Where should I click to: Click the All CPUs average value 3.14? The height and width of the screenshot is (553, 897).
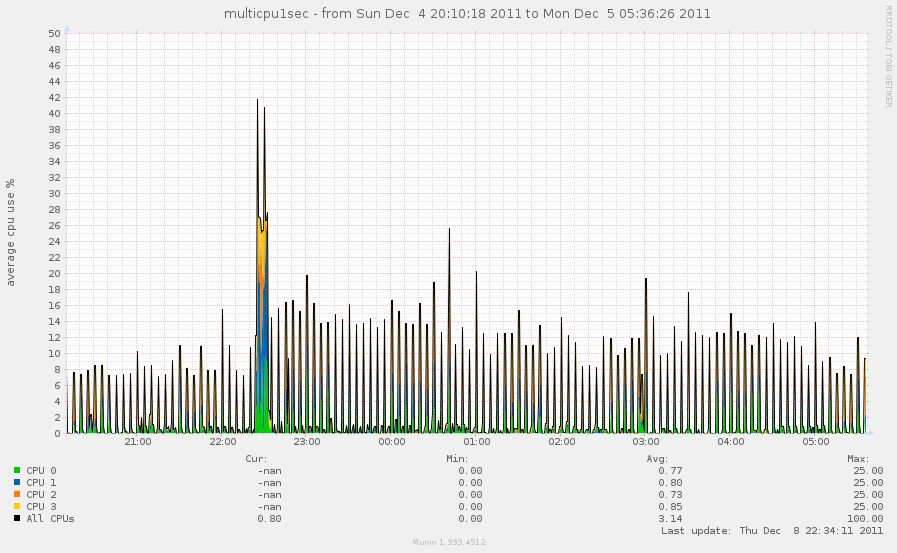point(670,518)
